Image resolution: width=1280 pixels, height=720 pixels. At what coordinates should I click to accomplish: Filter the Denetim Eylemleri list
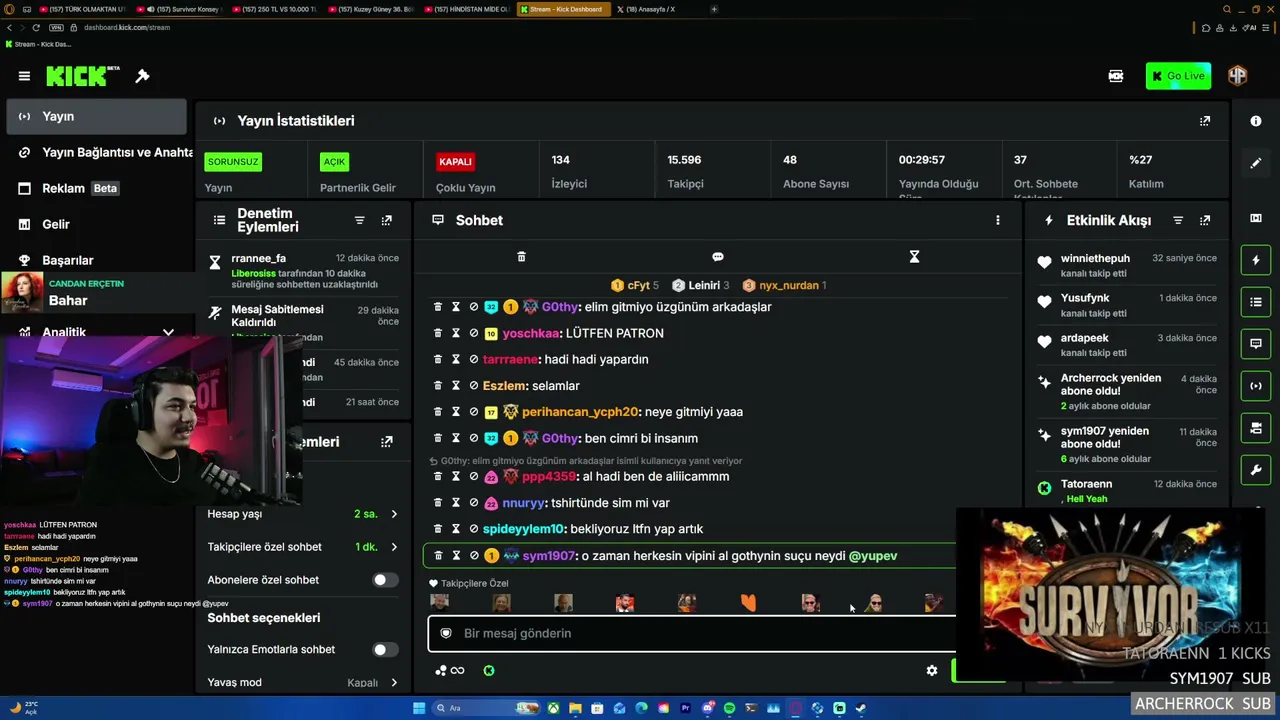click(x=360, y=220)
